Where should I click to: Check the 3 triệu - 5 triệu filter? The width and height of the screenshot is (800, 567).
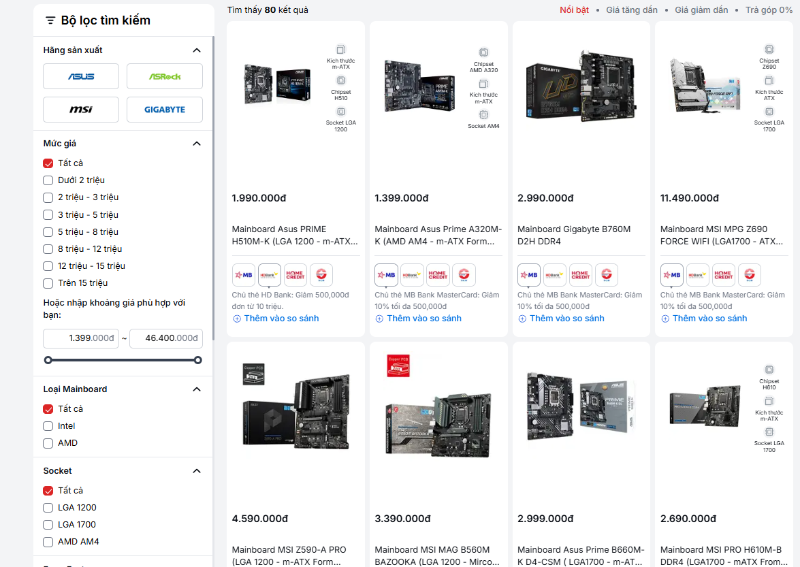point(48,215)
